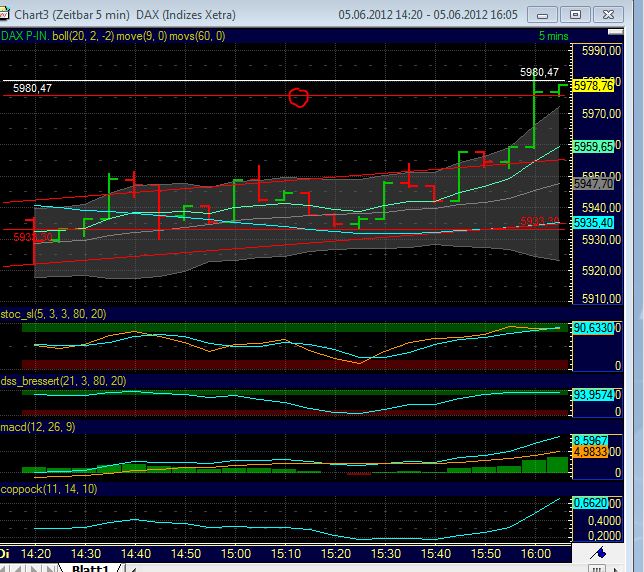
Task: Click the horizontal scrollbar grip handle
Action: [x=597, y=569]
